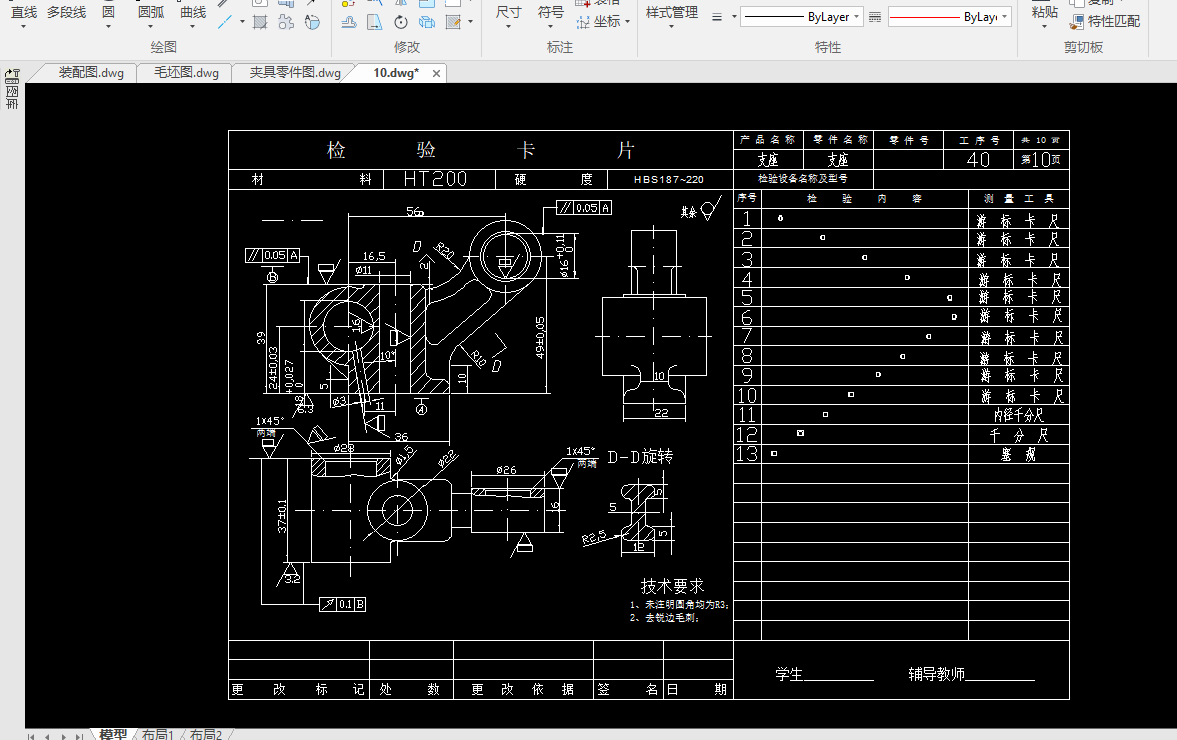The height and width of the screenshot is (740, 1177).
Task: Click the D-D旋转 section label
Action: [640, 456]
